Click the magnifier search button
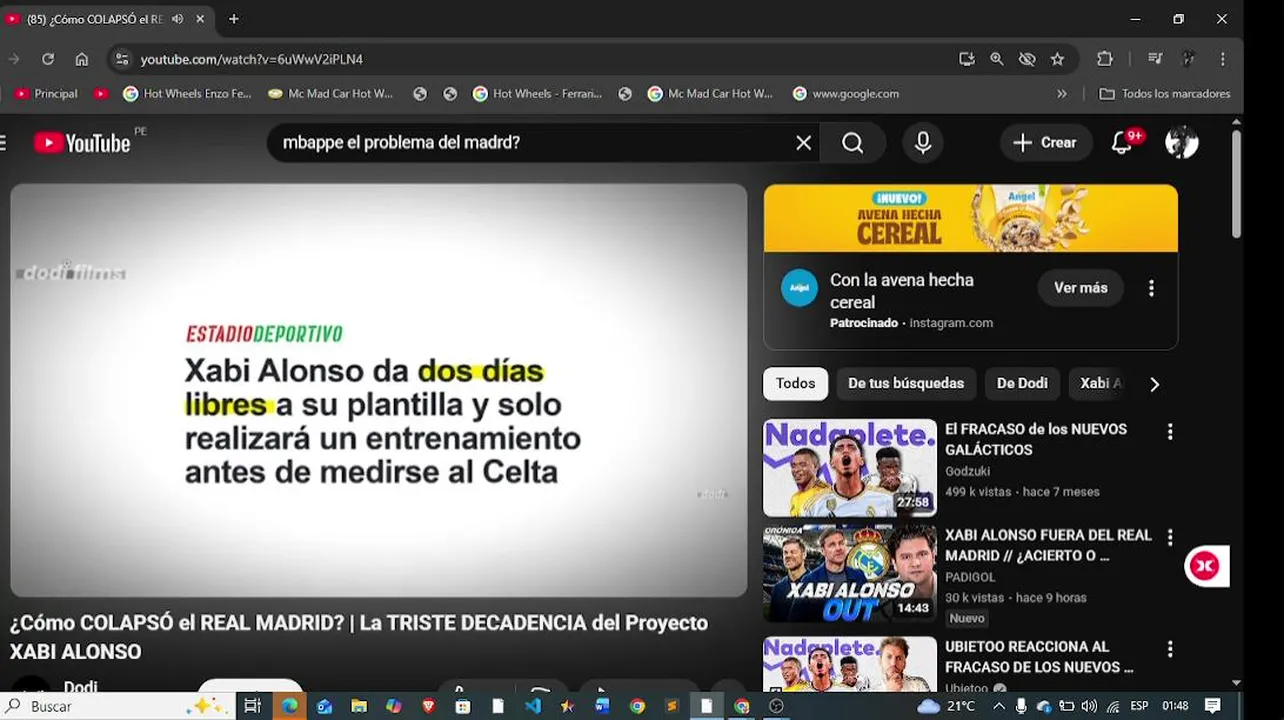1284x720 pixels. [x=852, y=143]
